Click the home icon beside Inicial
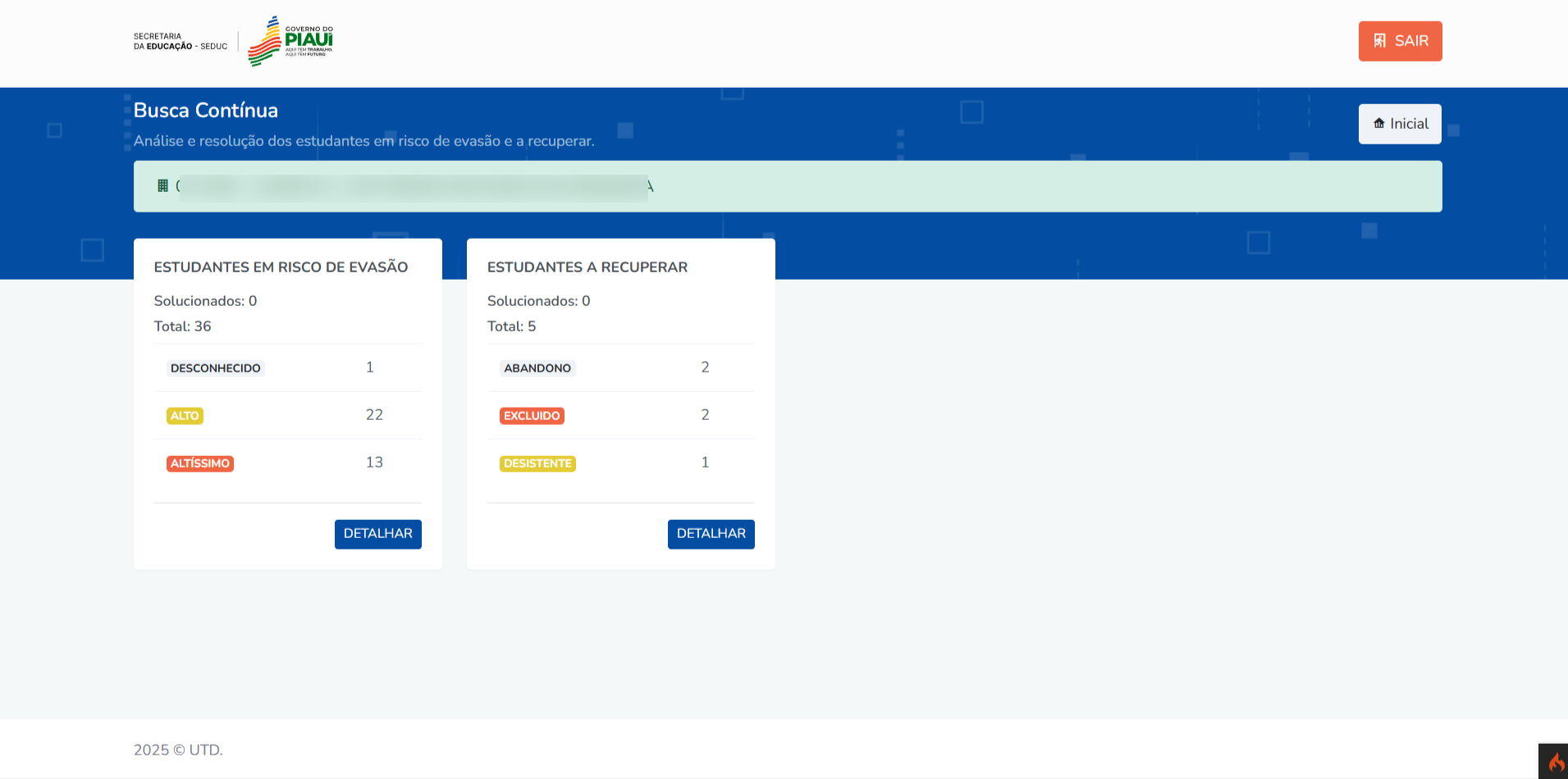This screenshot has width=1568, height=779. point(1379,124)
